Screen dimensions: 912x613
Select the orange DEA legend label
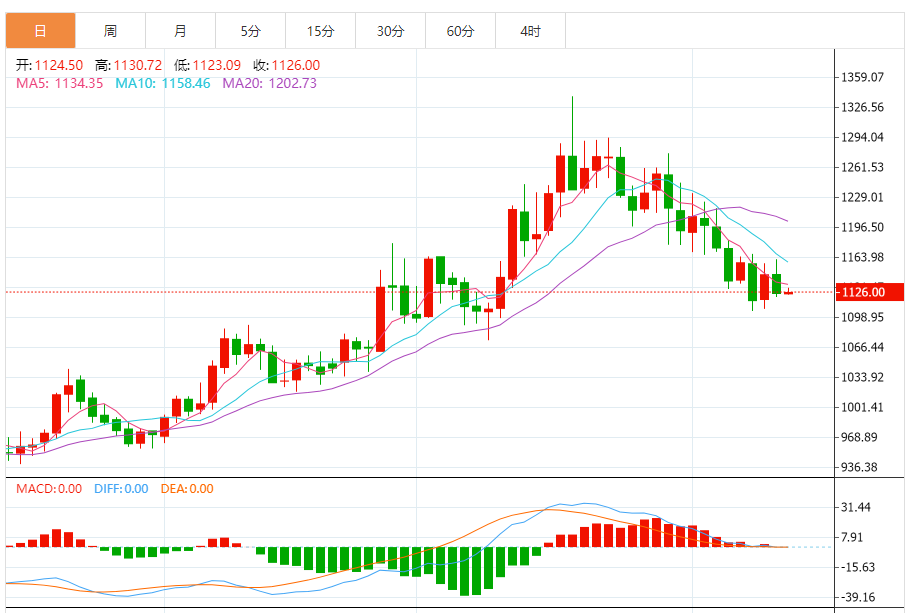[x=187, y=489]
